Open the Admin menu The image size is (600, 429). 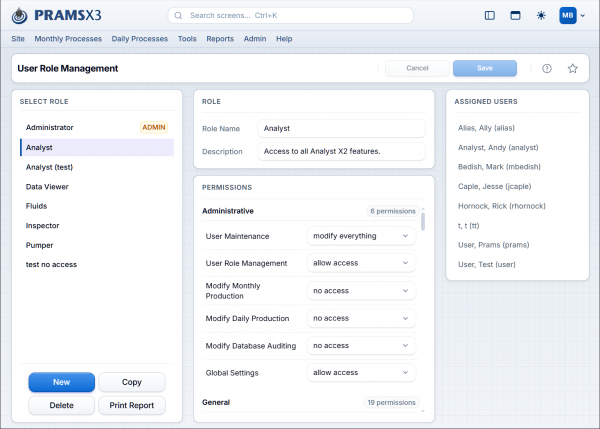pyautogui.click(x=255, y=39)
